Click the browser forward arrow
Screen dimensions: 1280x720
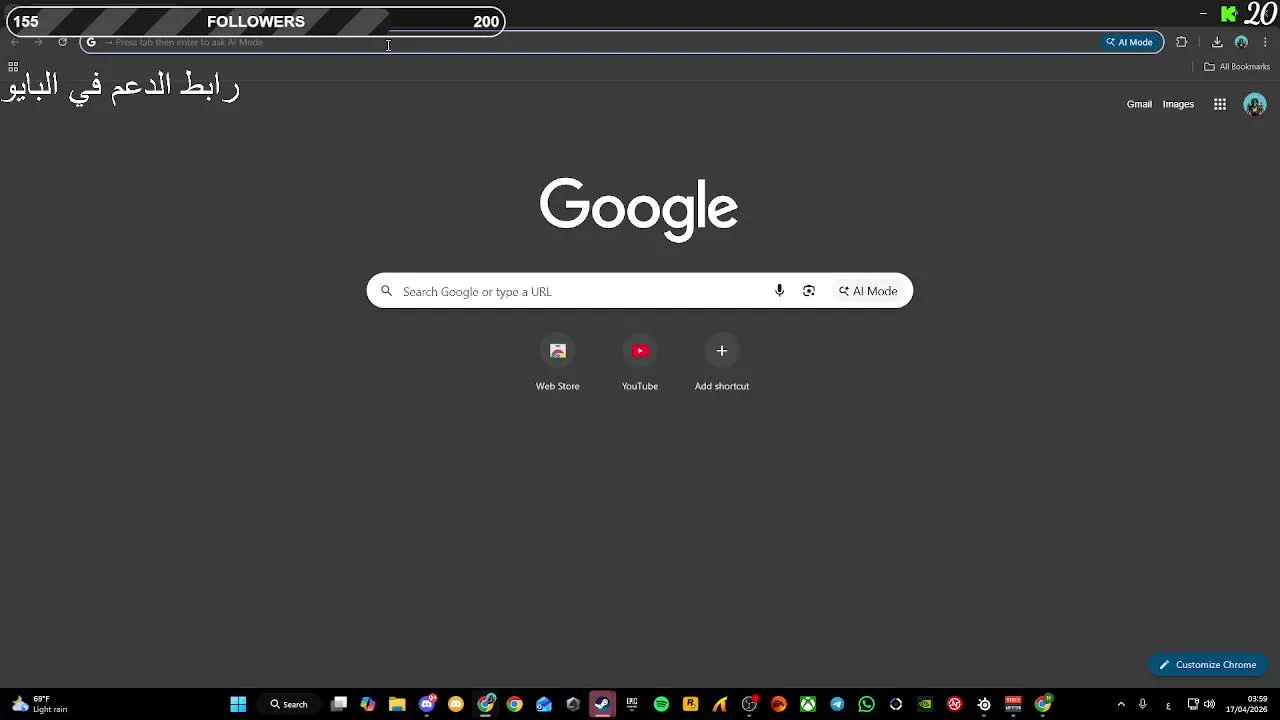(x=39, y=42)
